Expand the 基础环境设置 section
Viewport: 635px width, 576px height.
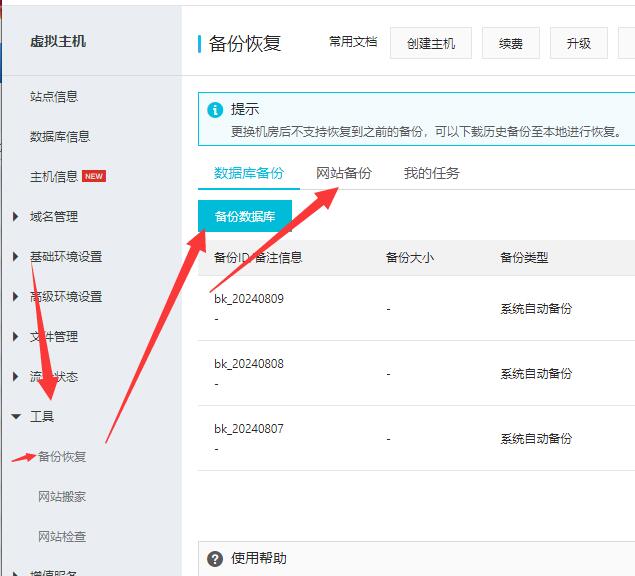(x=65, y=257)
